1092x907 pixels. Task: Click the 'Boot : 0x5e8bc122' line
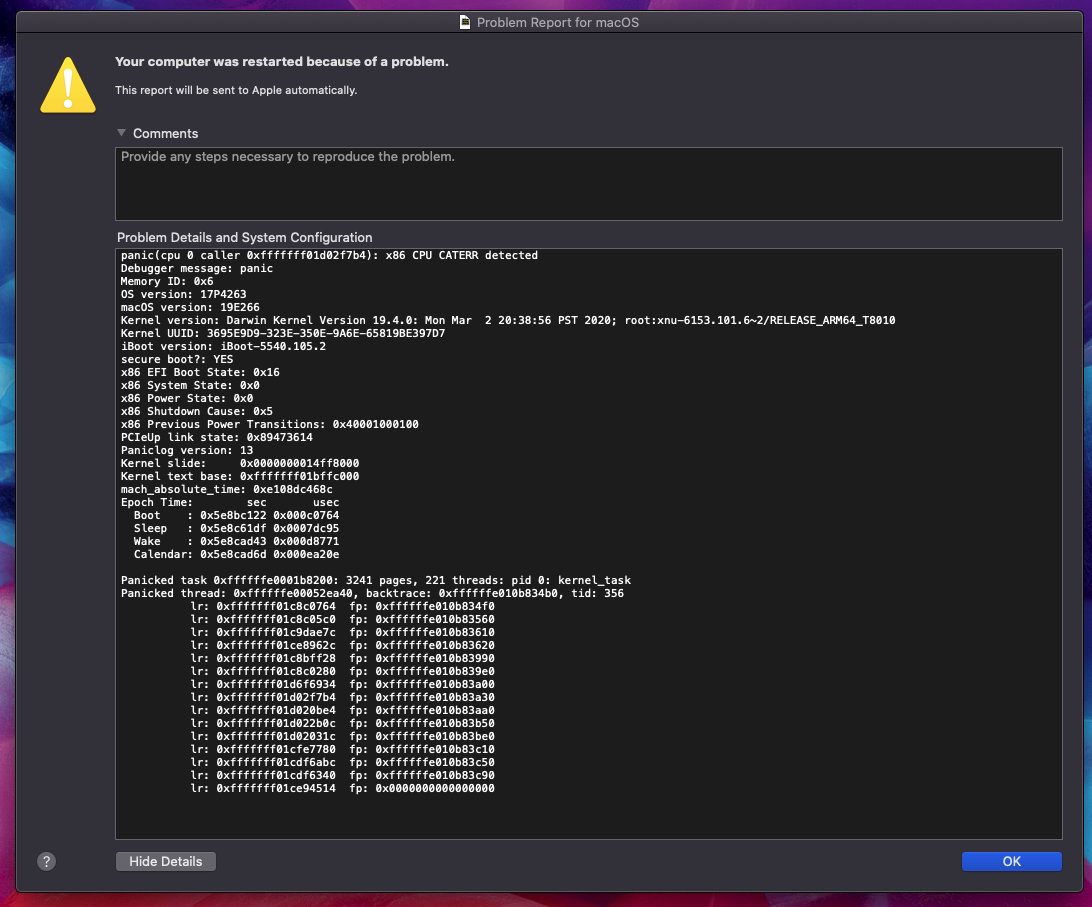click(x=236, y=515)
